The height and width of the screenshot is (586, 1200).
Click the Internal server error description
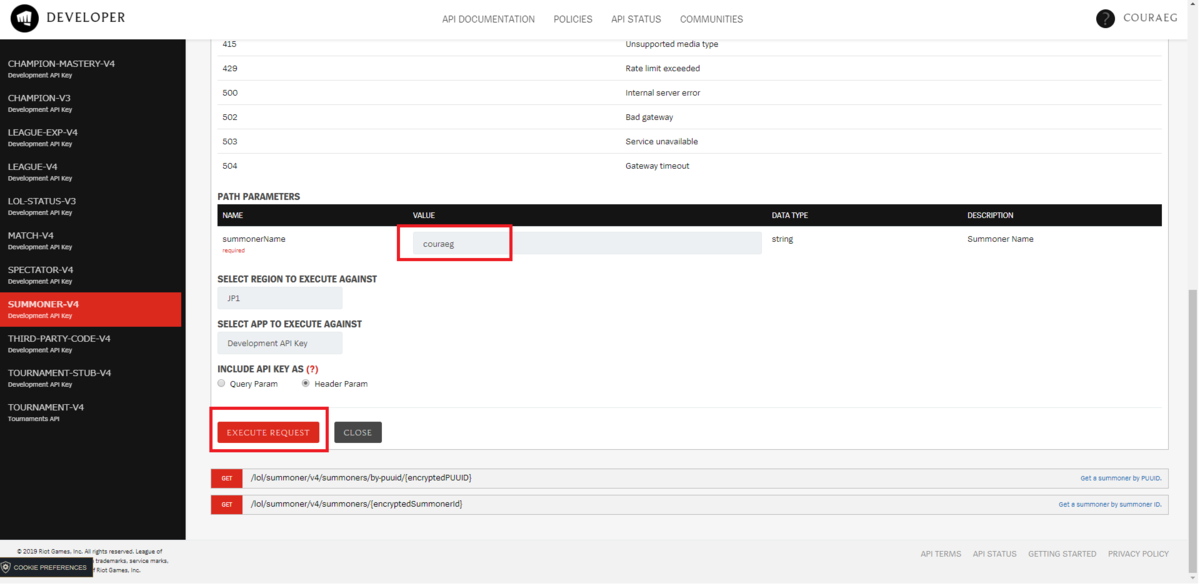pyautogui.click(x=663, y=93)
